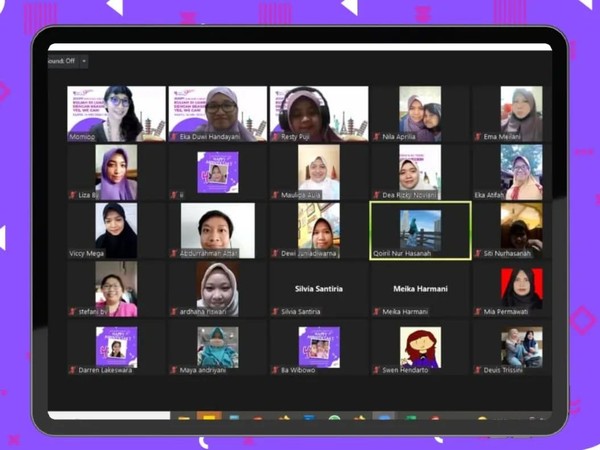Screen dimensions: 600x450
Task: Select Ila Wibowo's purple anniversary picture
Action: click(x=319, y=347)
